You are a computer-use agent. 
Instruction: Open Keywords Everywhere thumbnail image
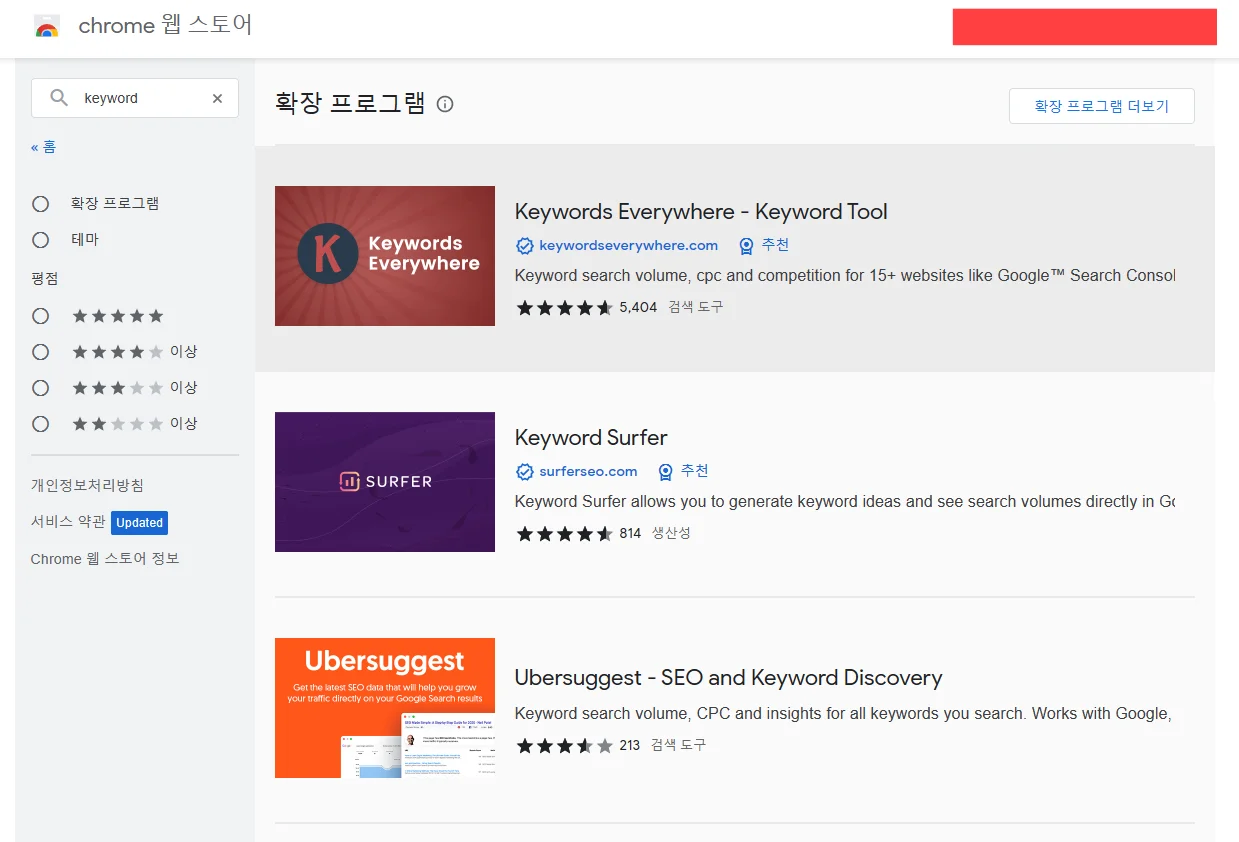(x=385, y=256)
